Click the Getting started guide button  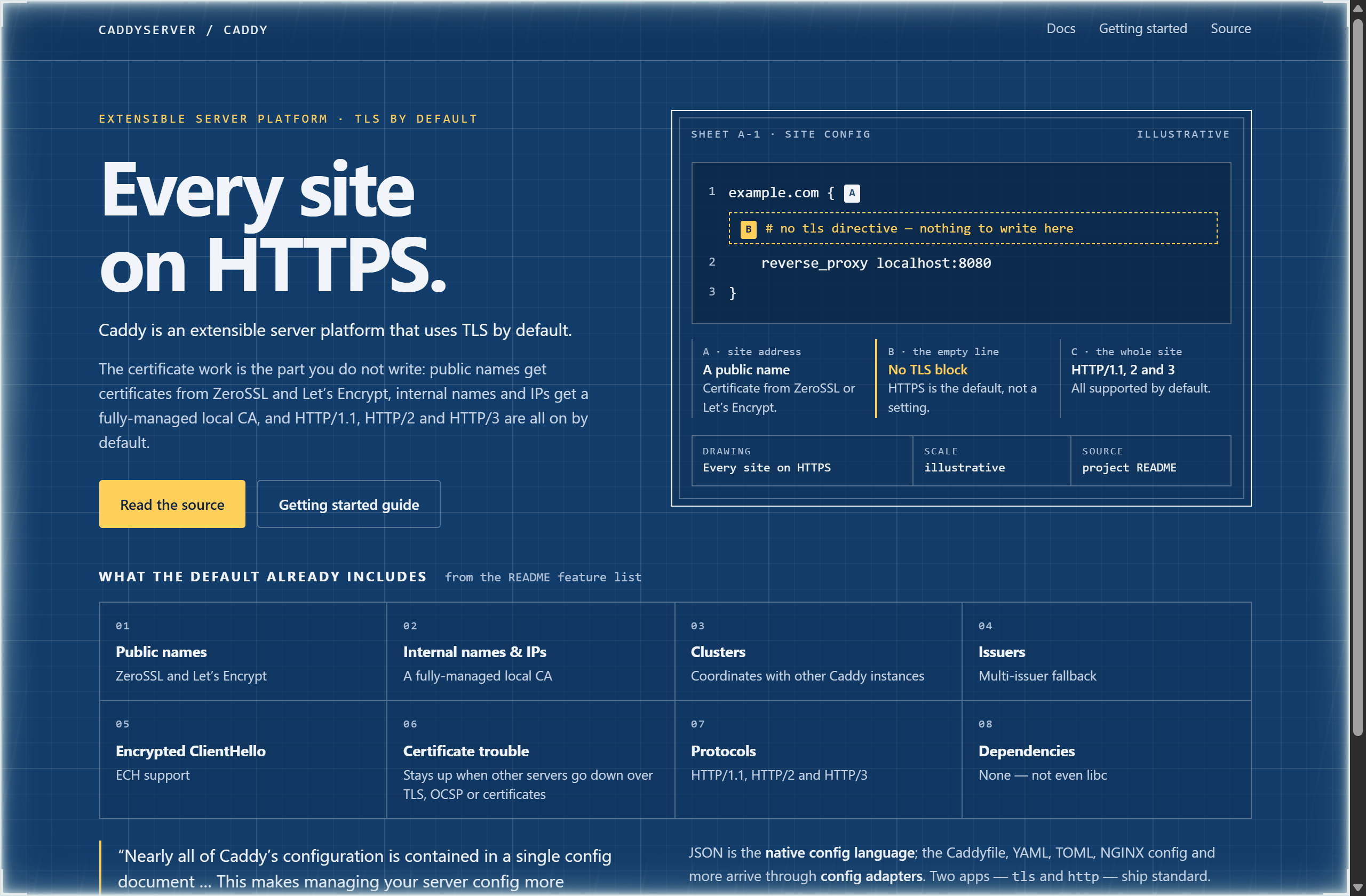[x=348, y=504]
